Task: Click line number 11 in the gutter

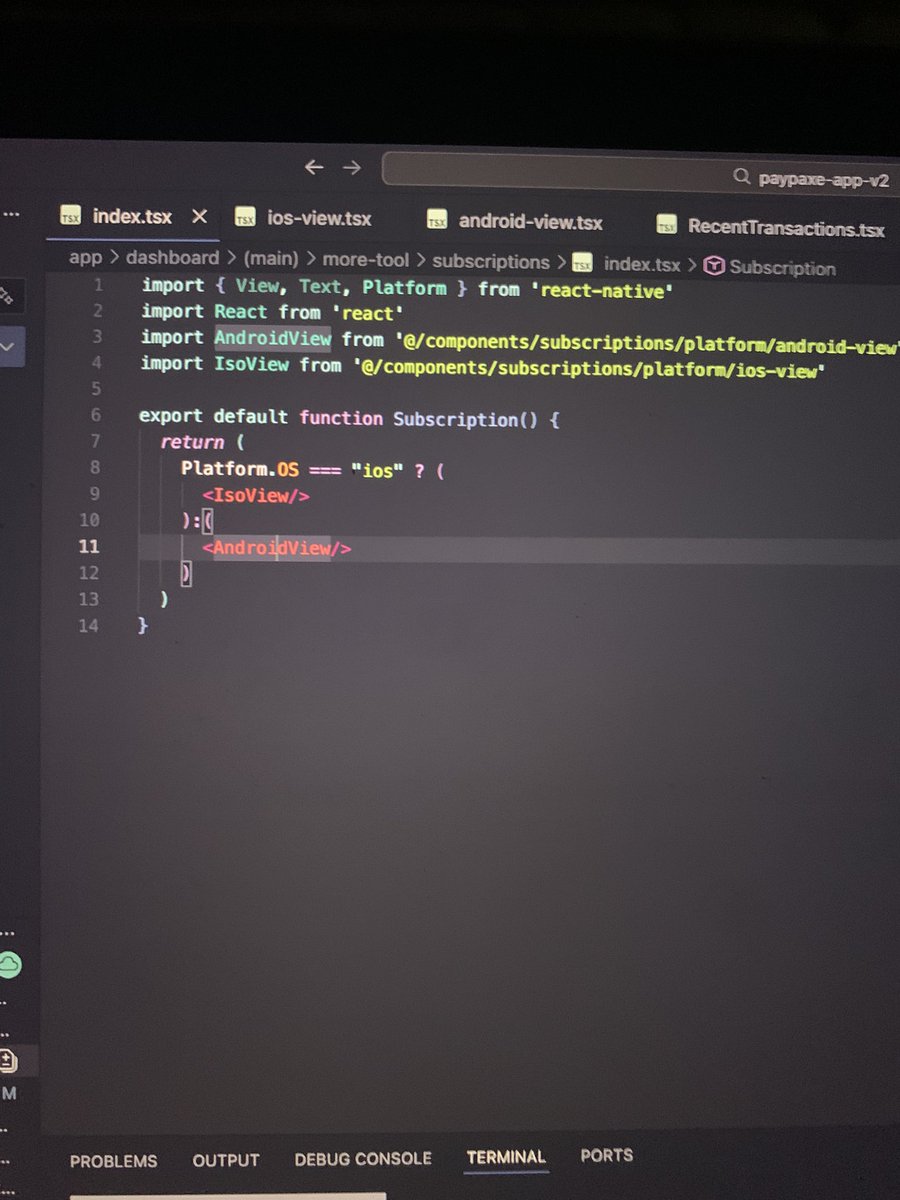Action: pos(88,546)
